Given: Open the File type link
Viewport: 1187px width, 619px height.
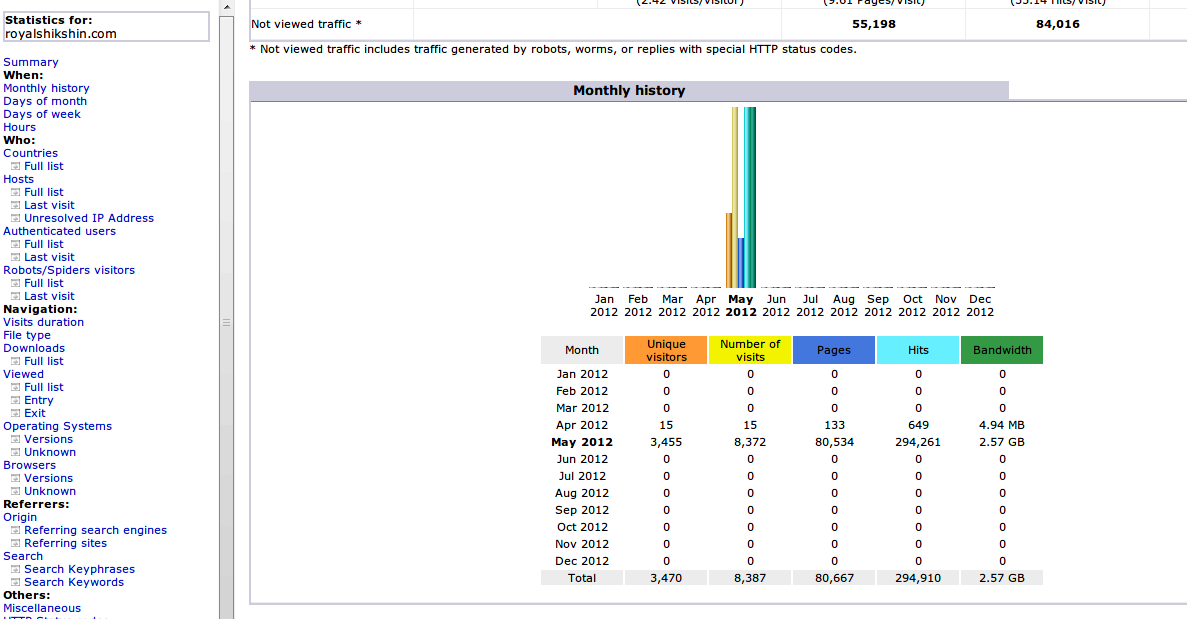Looking at the screenshot, I should 26,335.
